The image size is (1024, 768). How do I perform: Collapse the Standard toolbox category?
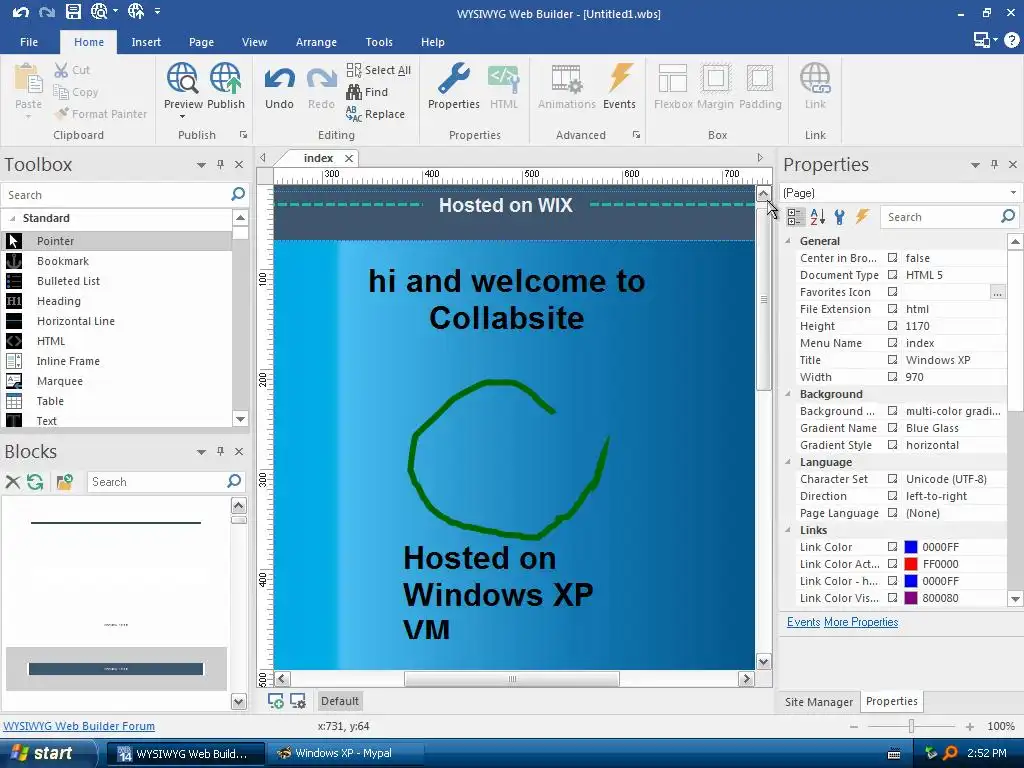(12, 218)
